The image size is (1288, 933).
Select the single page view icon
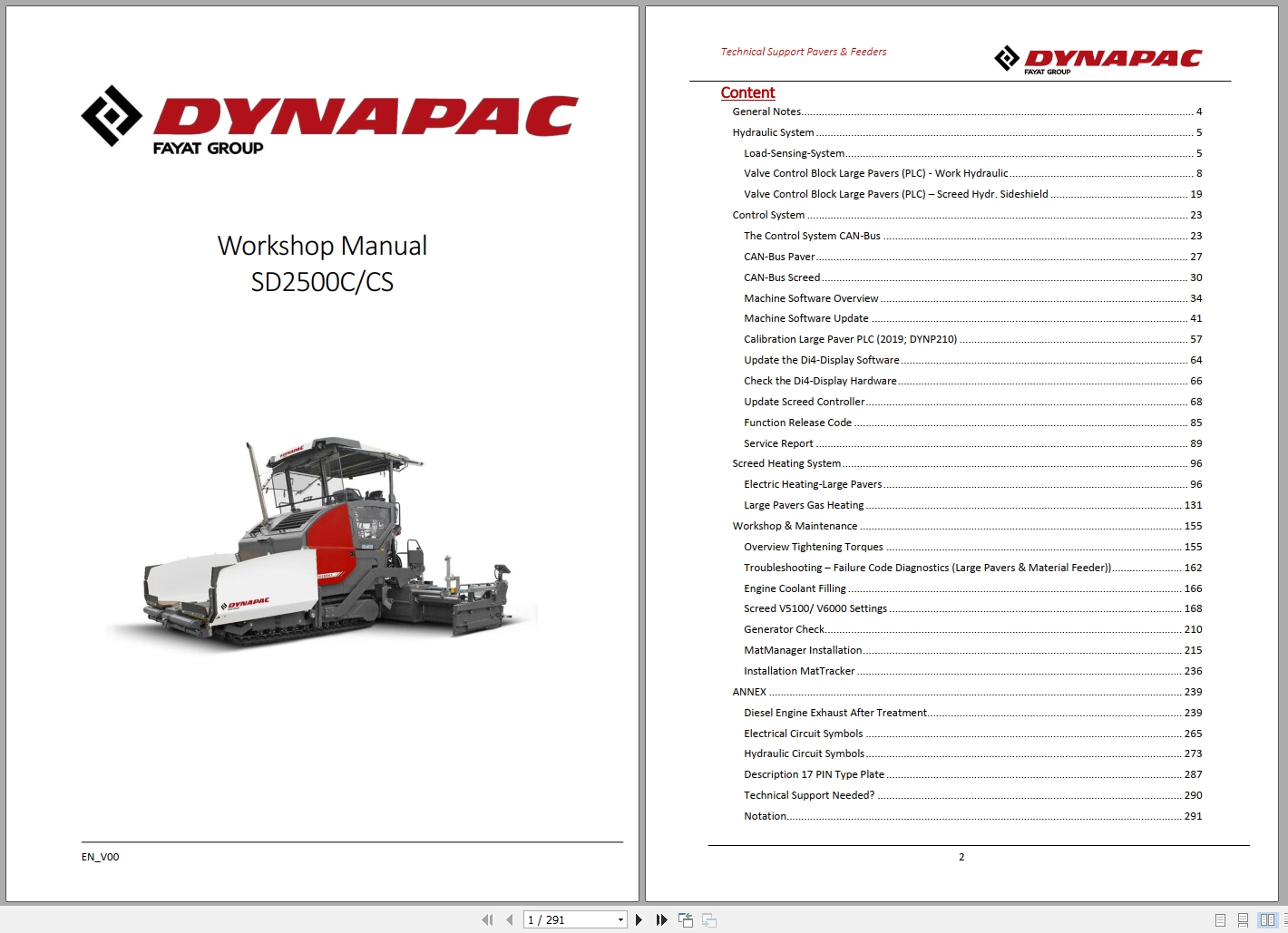pyautogui.click(x=1221, y=919)
